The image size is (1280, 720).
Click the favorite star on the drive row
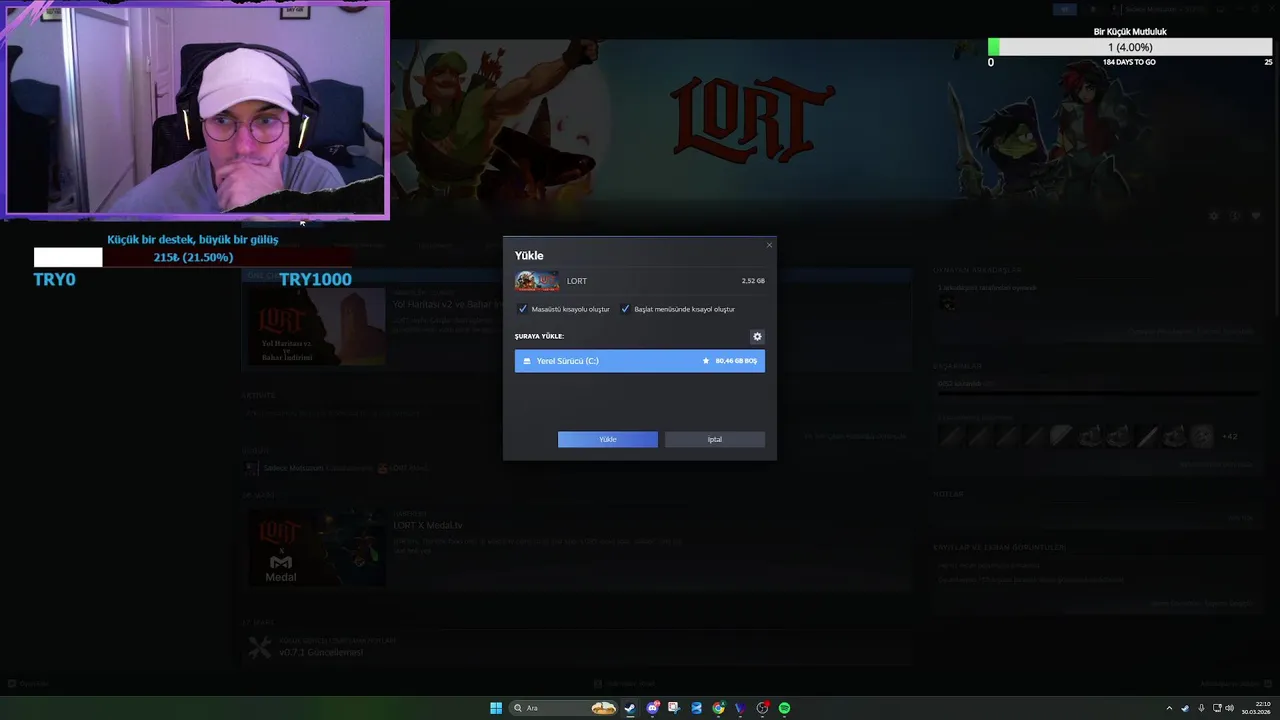tap(706, 361)
